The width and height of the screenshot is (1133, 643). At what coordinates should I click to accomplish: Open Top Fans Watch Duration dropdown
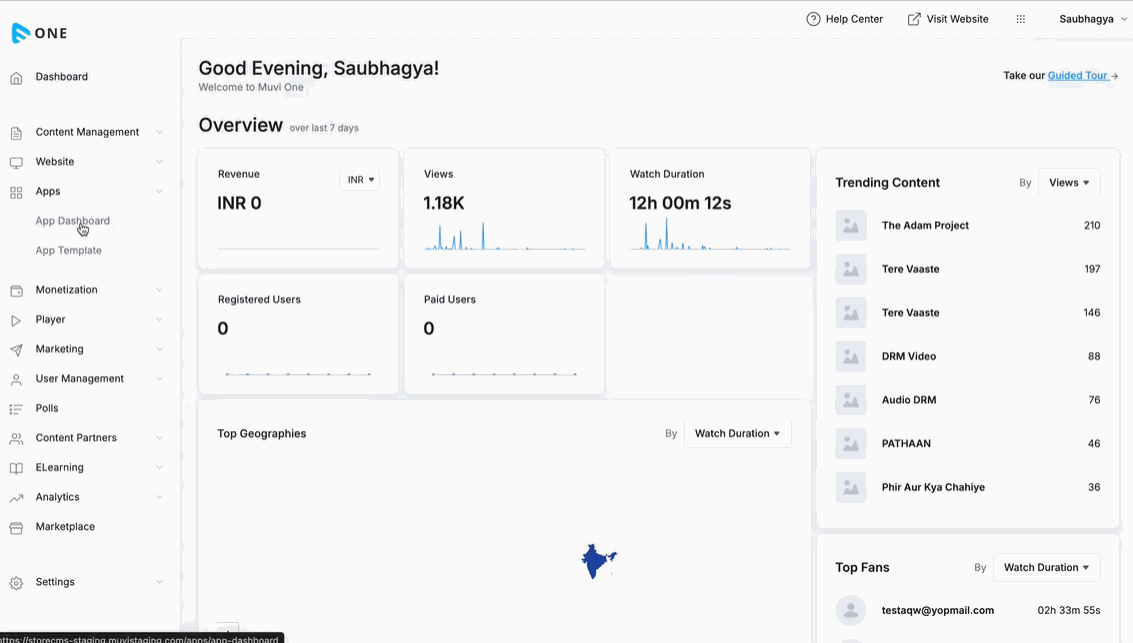(x=1046, y=568)
